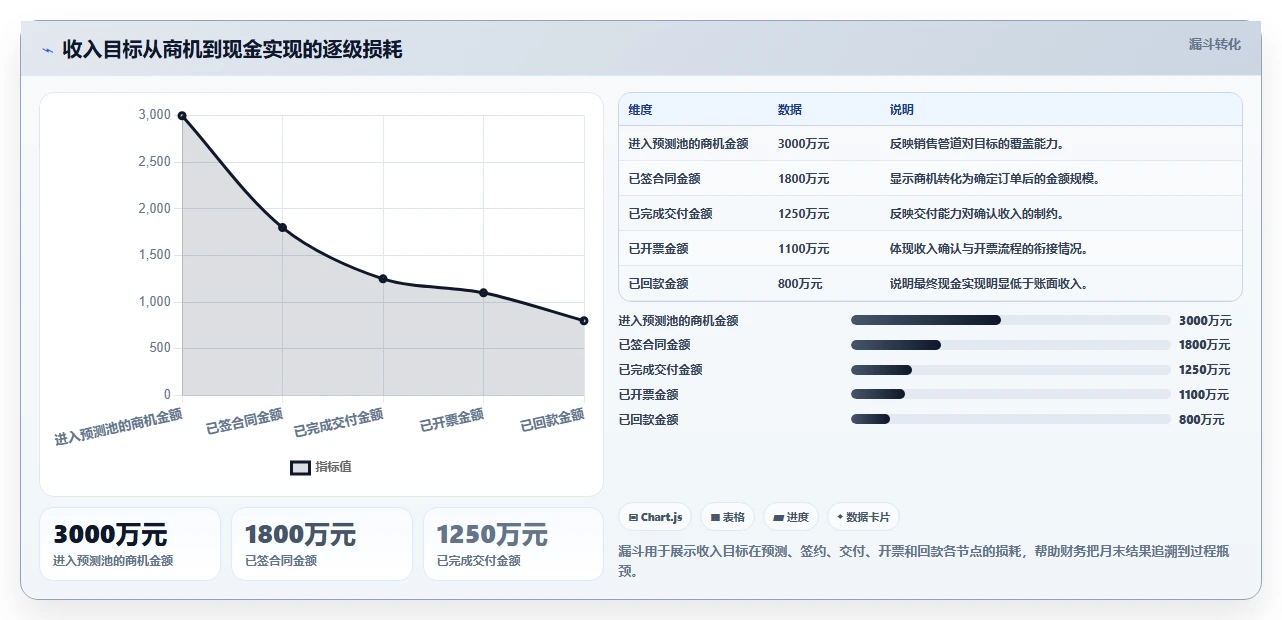Click description 反映销售管道对目标的覆盖能力
Screen dimensions: 1282x620
(x=976, y=144)
